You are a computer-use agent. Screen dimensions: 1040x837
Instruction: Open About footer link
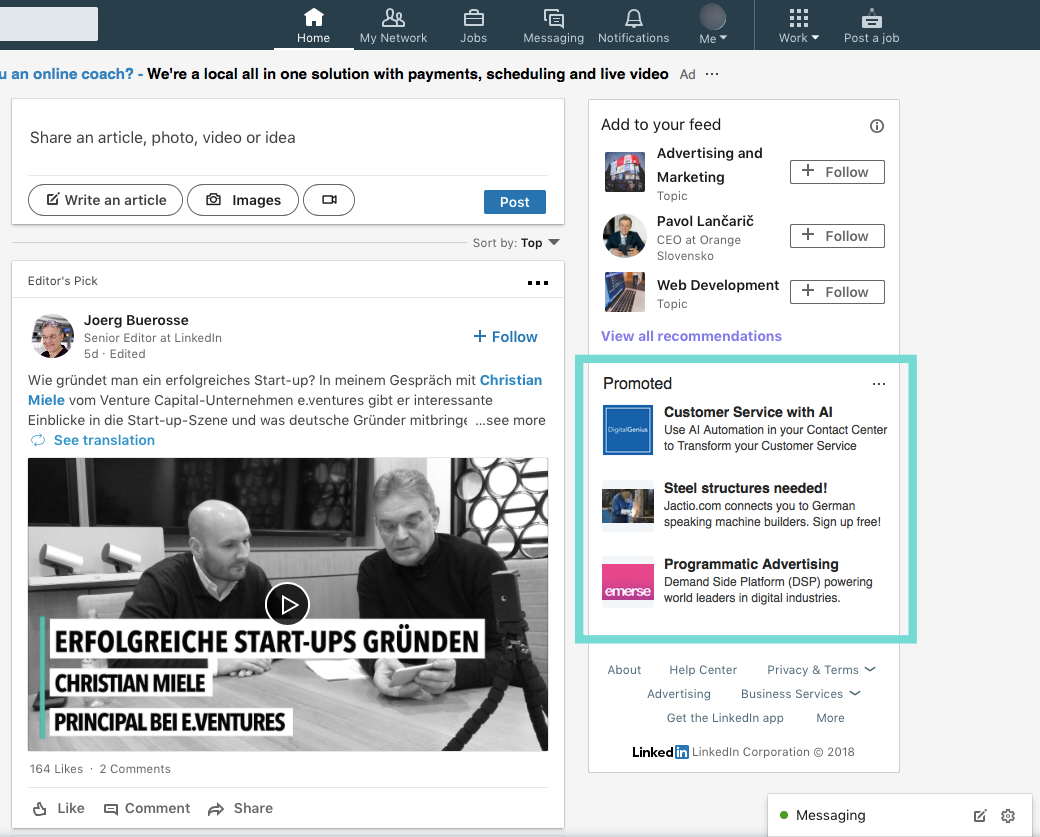[x=624, y=670]
